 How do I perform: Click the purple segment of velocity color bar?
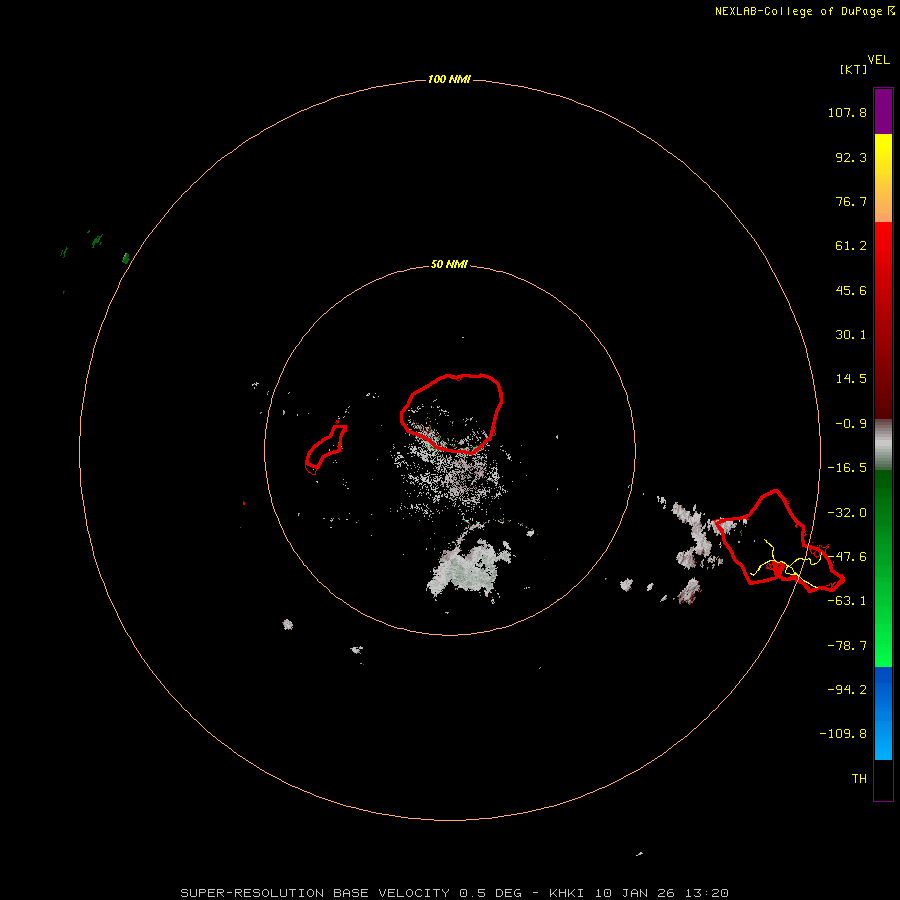tap(883, 111)
